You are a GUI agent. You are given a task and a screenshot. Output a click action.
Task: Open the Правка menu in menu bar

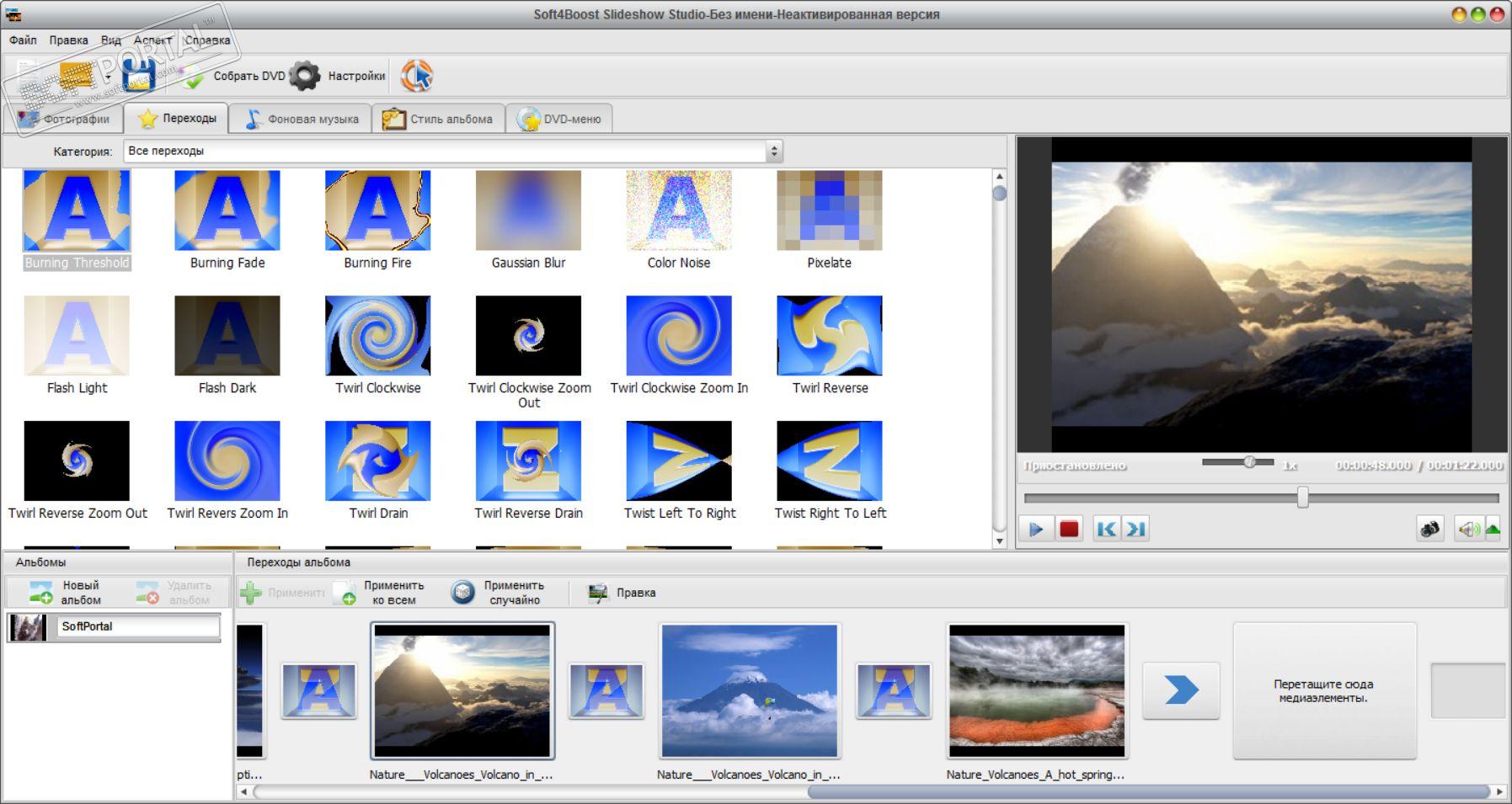pos(68,40)
